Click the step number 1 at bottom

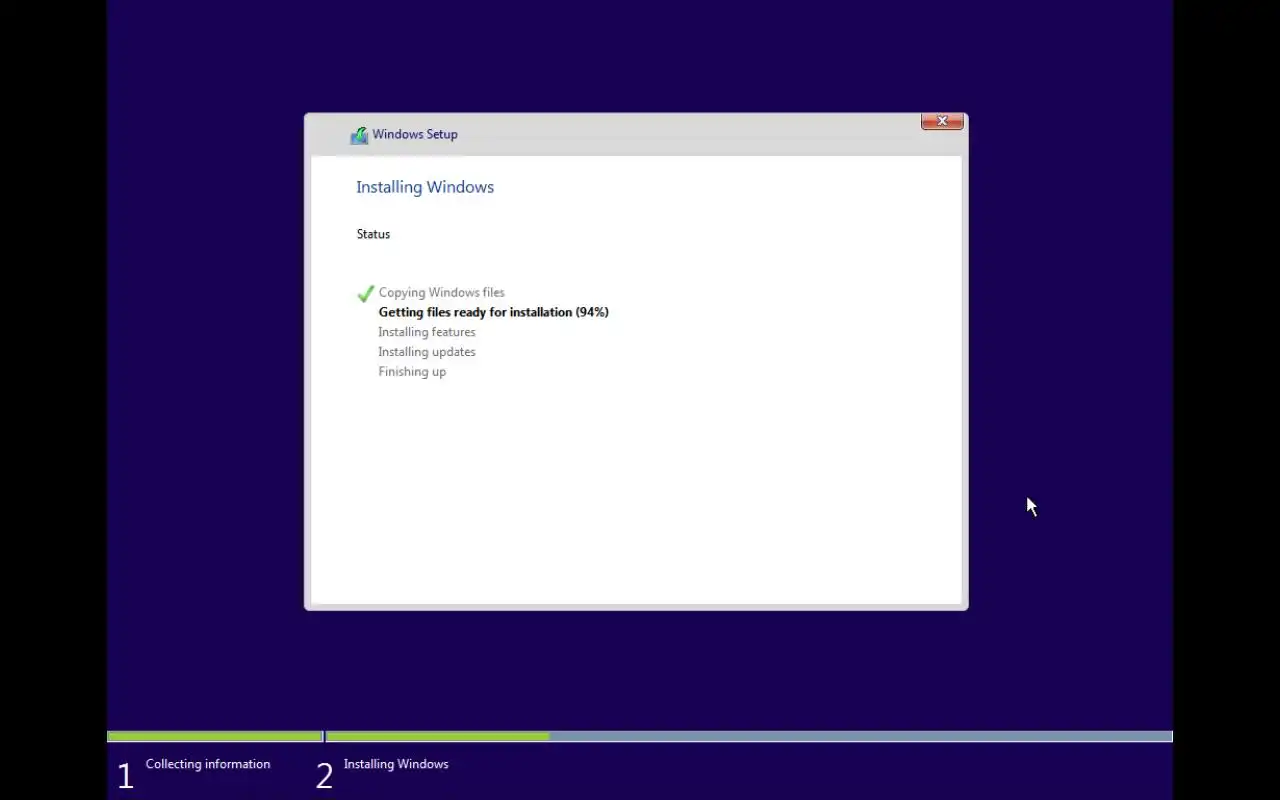(x=125, y=776)
